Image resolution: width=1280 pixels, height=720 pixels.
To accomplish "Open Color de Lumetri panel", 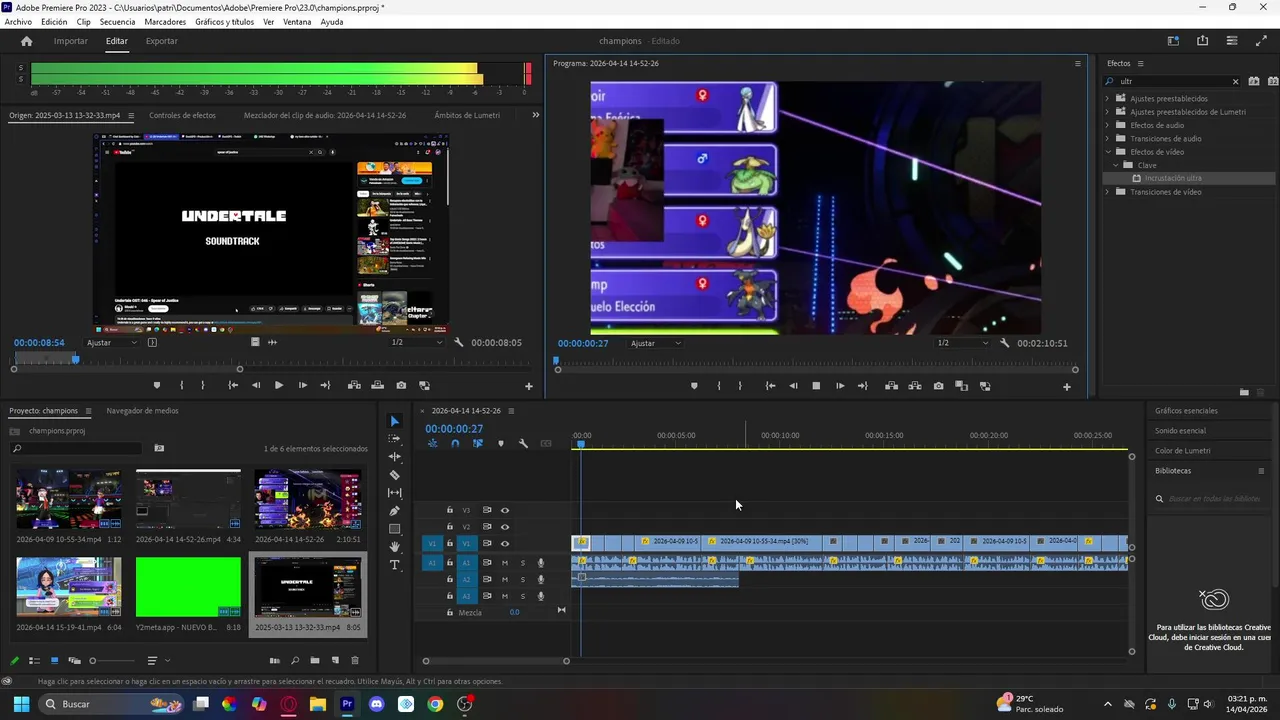I will pos(1182,451).
